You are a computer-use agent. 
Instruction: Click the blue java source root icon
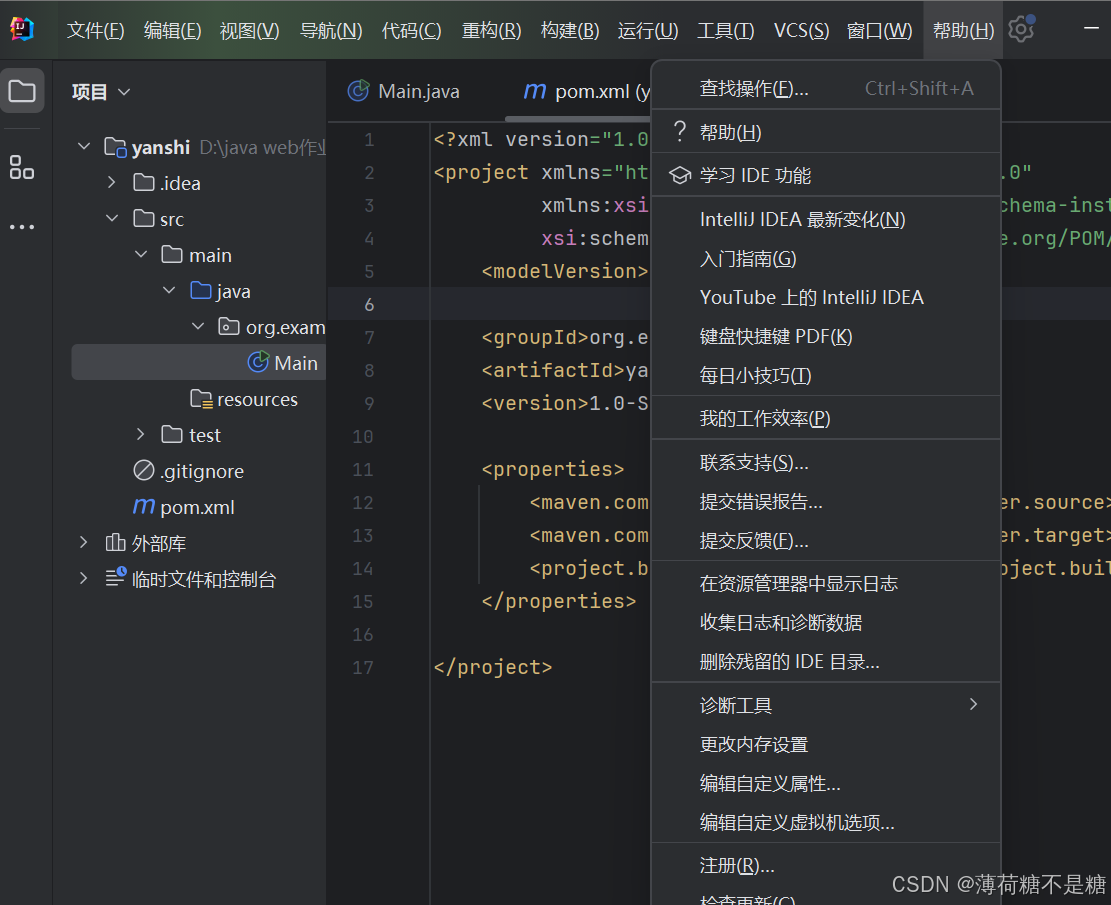pos(201,291)
